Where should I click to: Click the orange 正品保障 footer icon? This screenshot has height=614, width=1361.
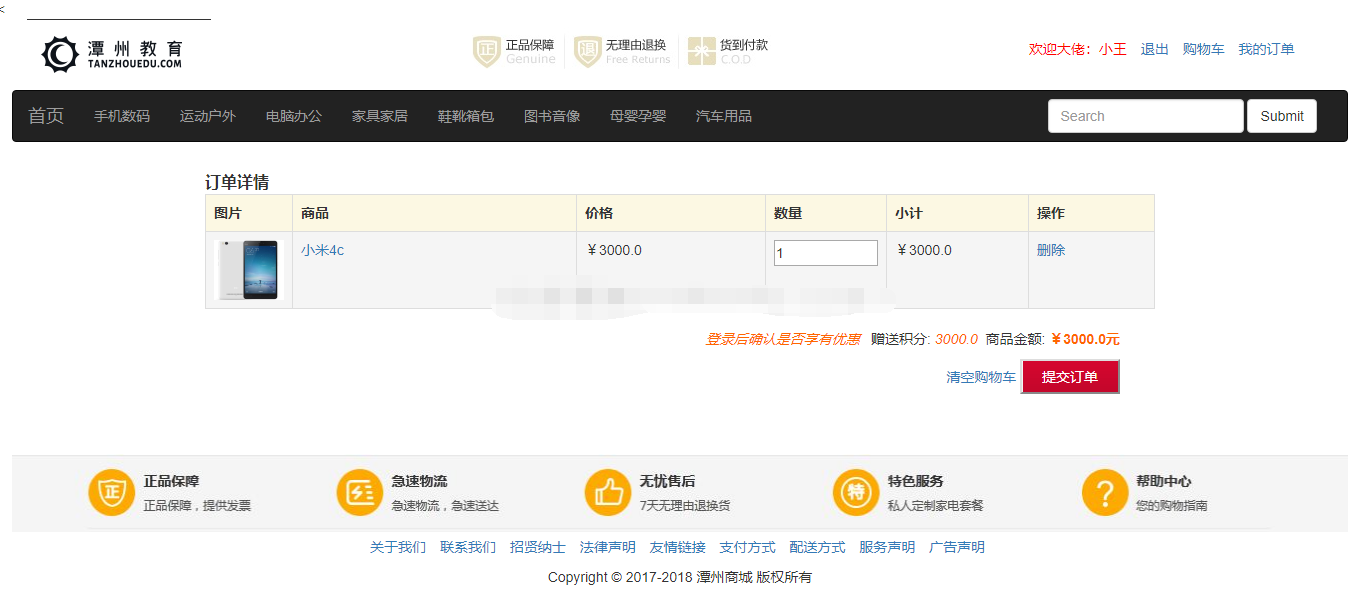(x=111, y=492)
